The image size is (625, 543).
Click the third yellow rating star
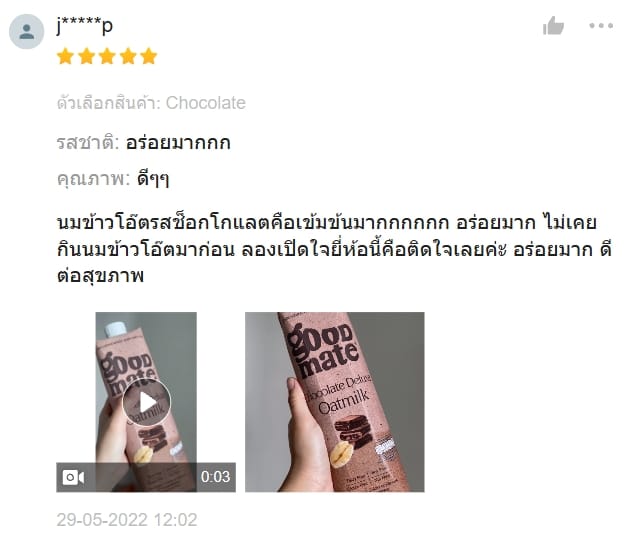coord(107,56)
